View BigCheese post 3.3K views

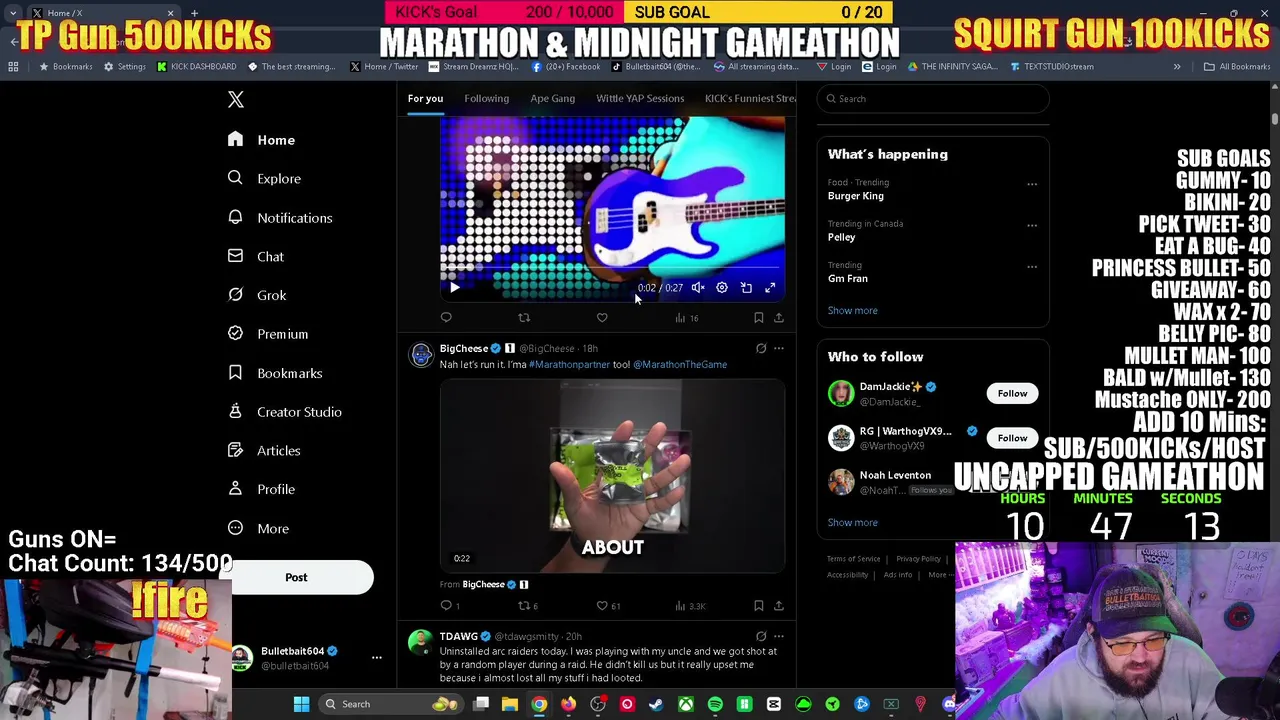coord(690,605)
